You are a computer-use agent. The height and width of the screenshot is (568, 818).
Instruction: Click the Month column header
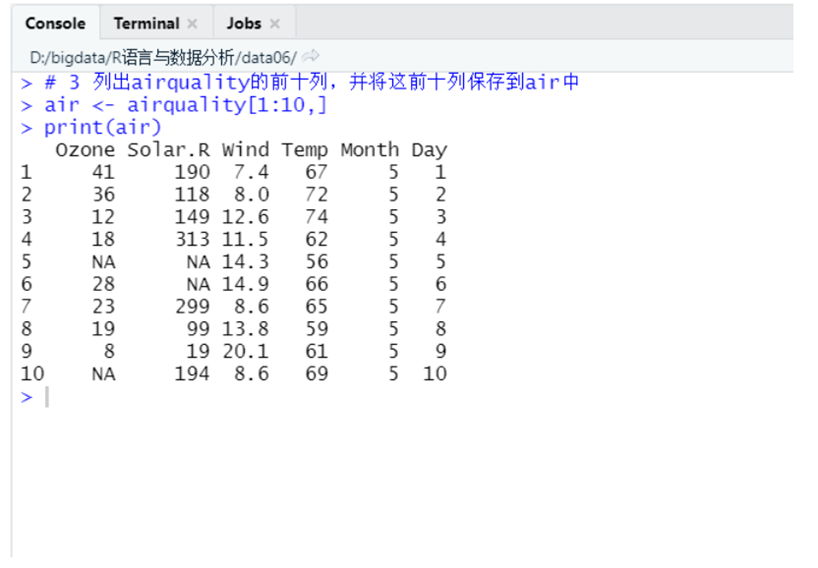pyautogui.click(x=369, y=150)
